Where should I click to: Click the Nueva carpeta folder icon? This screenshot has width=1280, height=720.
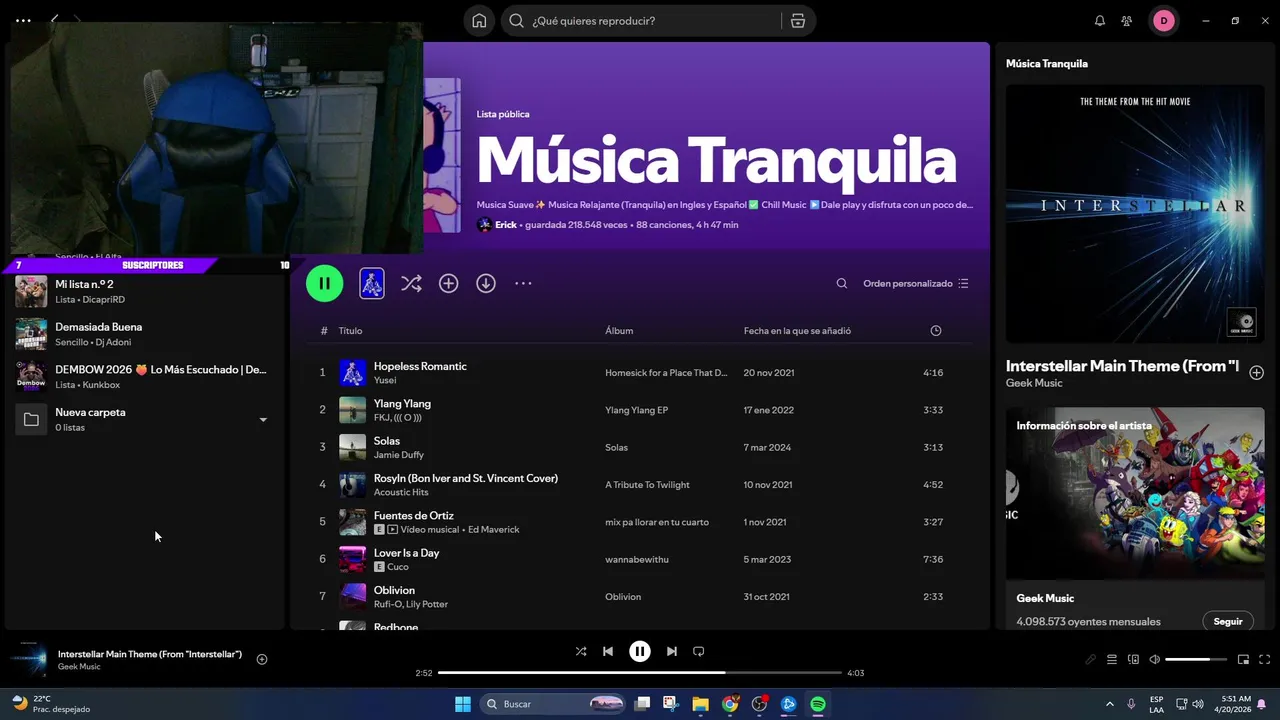pyautogui.click(x=31, y=419)
